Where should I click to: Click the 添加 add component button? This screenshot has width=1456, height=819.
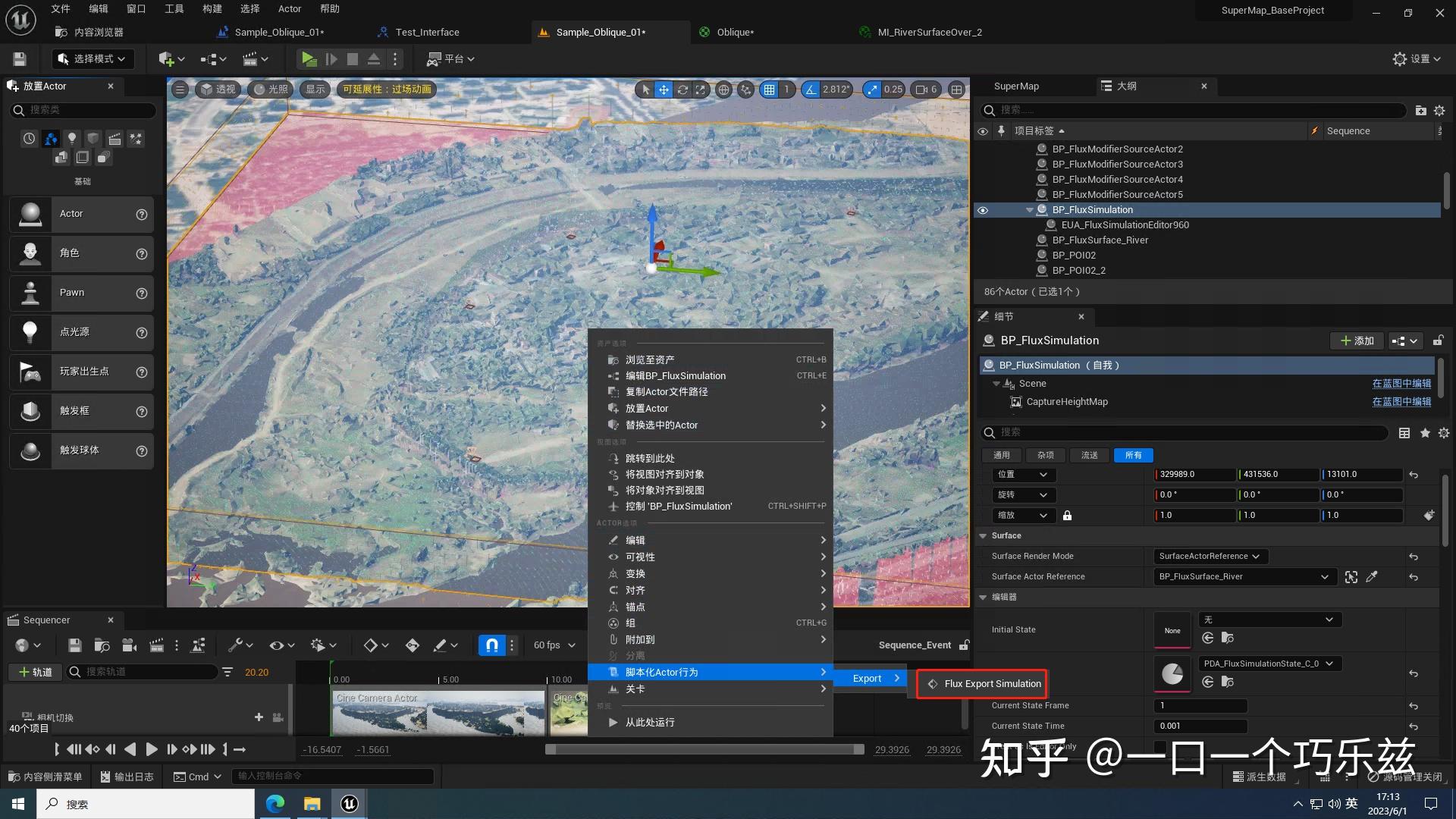[1357, 340]
